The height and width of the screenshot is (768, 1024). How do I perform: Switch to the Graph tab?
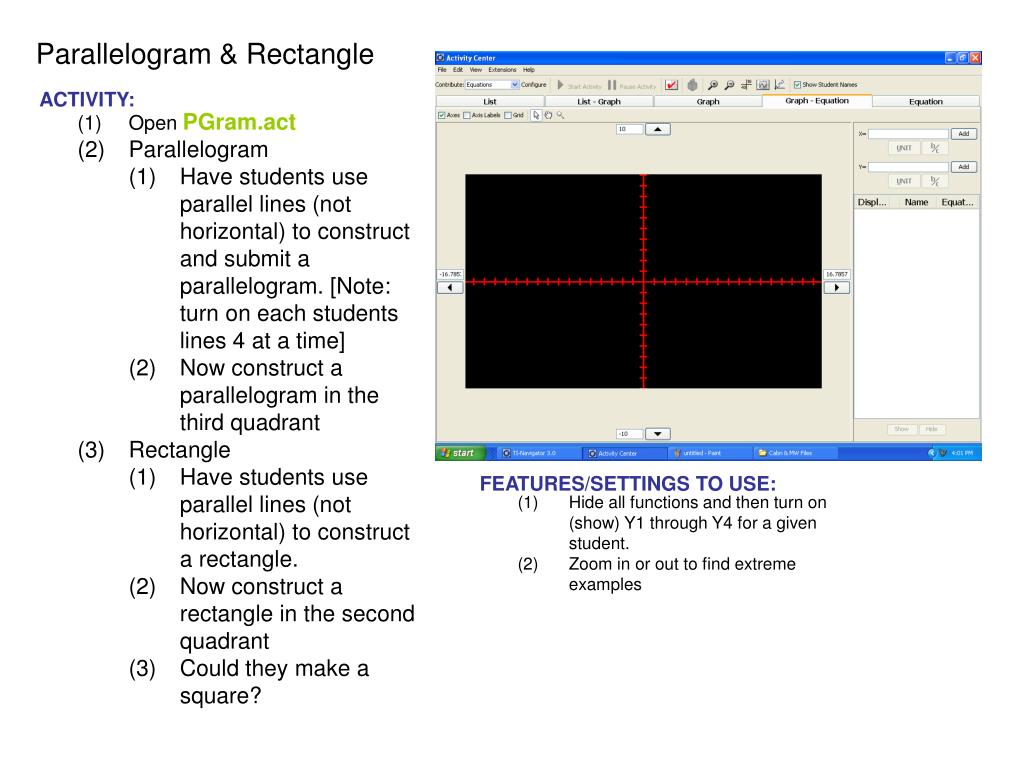click(x=708, y=101)
